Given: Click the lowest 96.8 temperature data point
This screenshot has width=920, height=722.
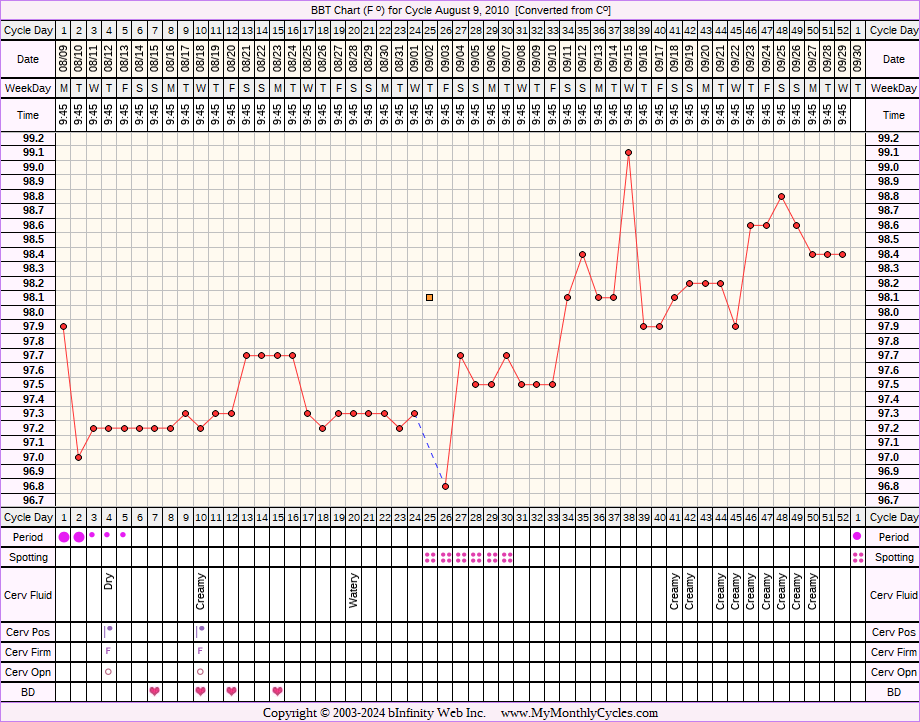Looking at the screenshot, I should click(x=445, y=486).
